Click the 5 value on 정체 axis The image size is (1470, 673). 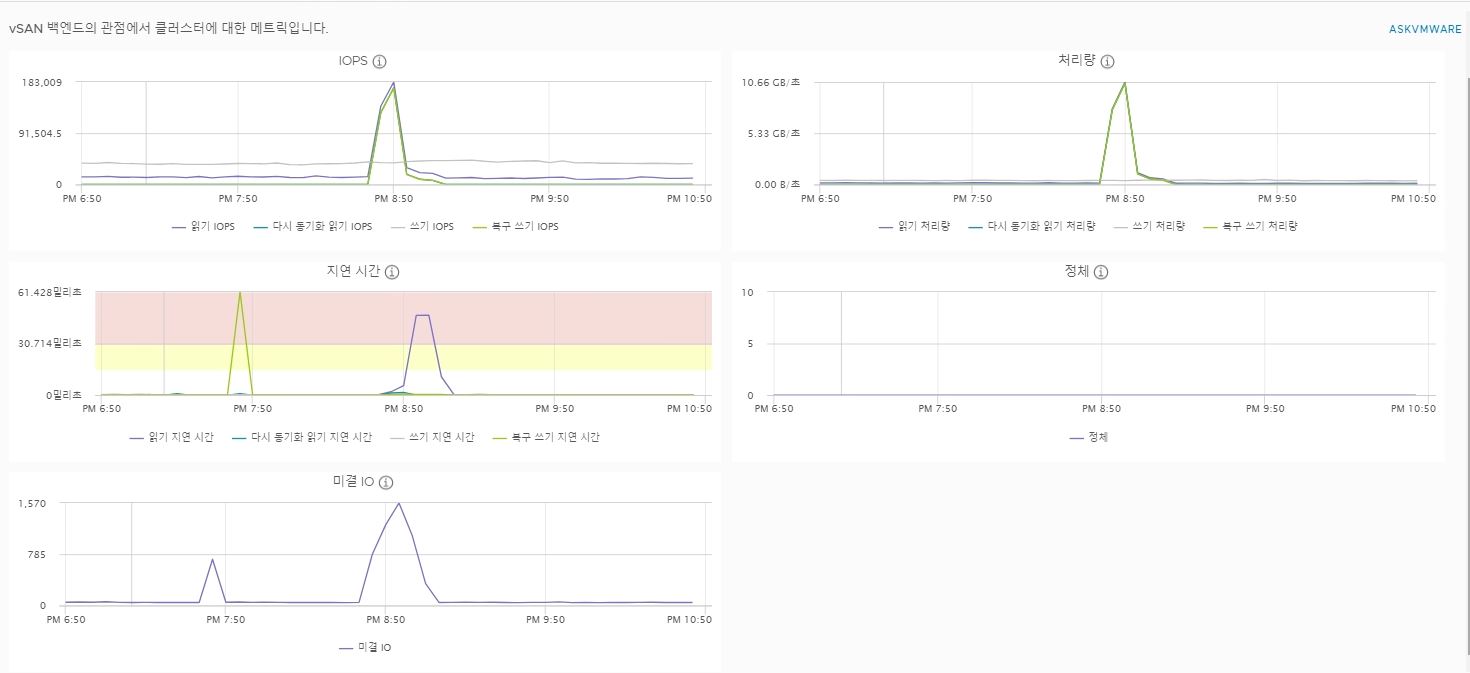click(749, 343)
